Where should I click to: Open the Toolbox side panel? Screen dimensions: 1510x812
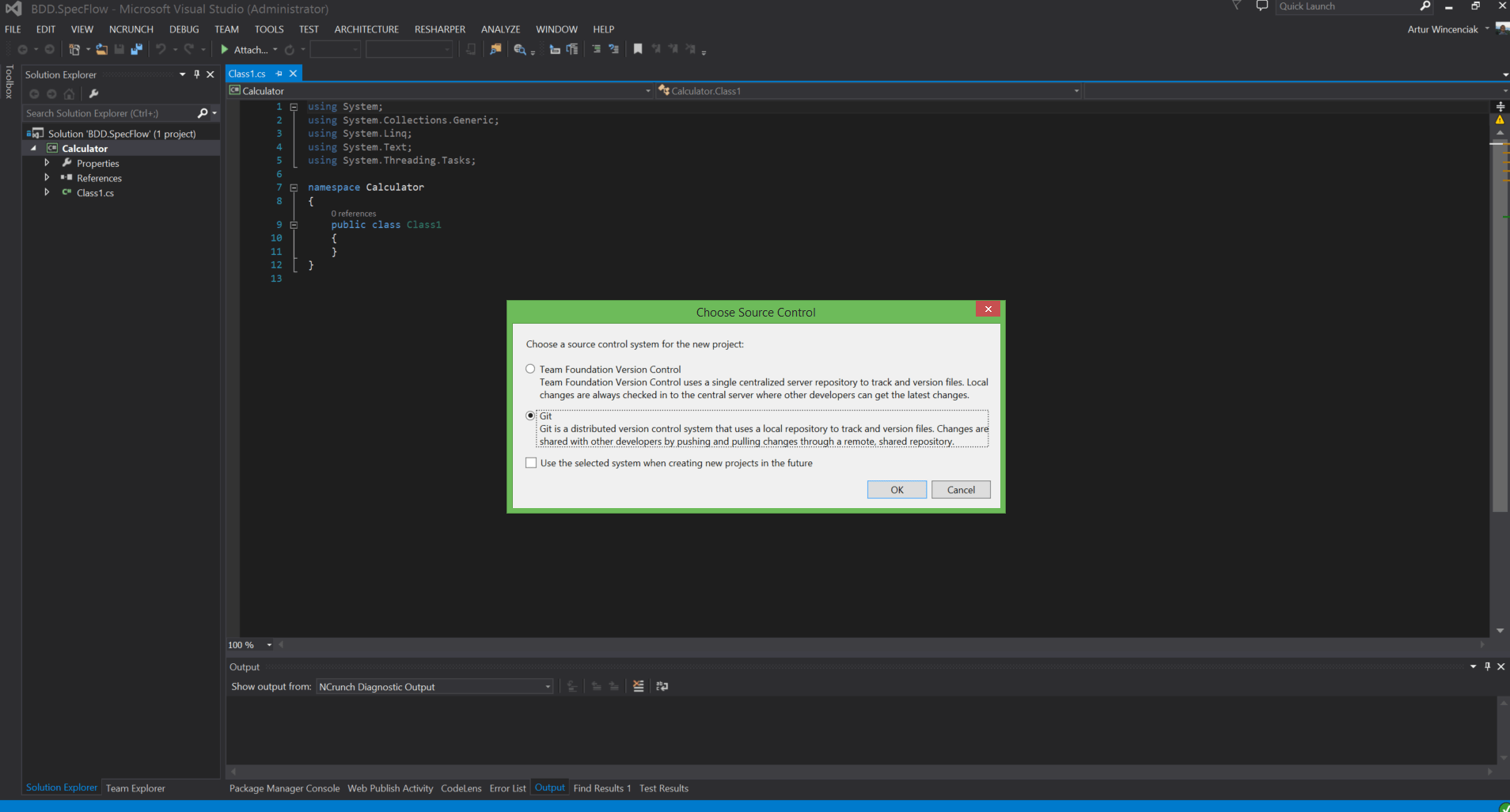point(9,82)
